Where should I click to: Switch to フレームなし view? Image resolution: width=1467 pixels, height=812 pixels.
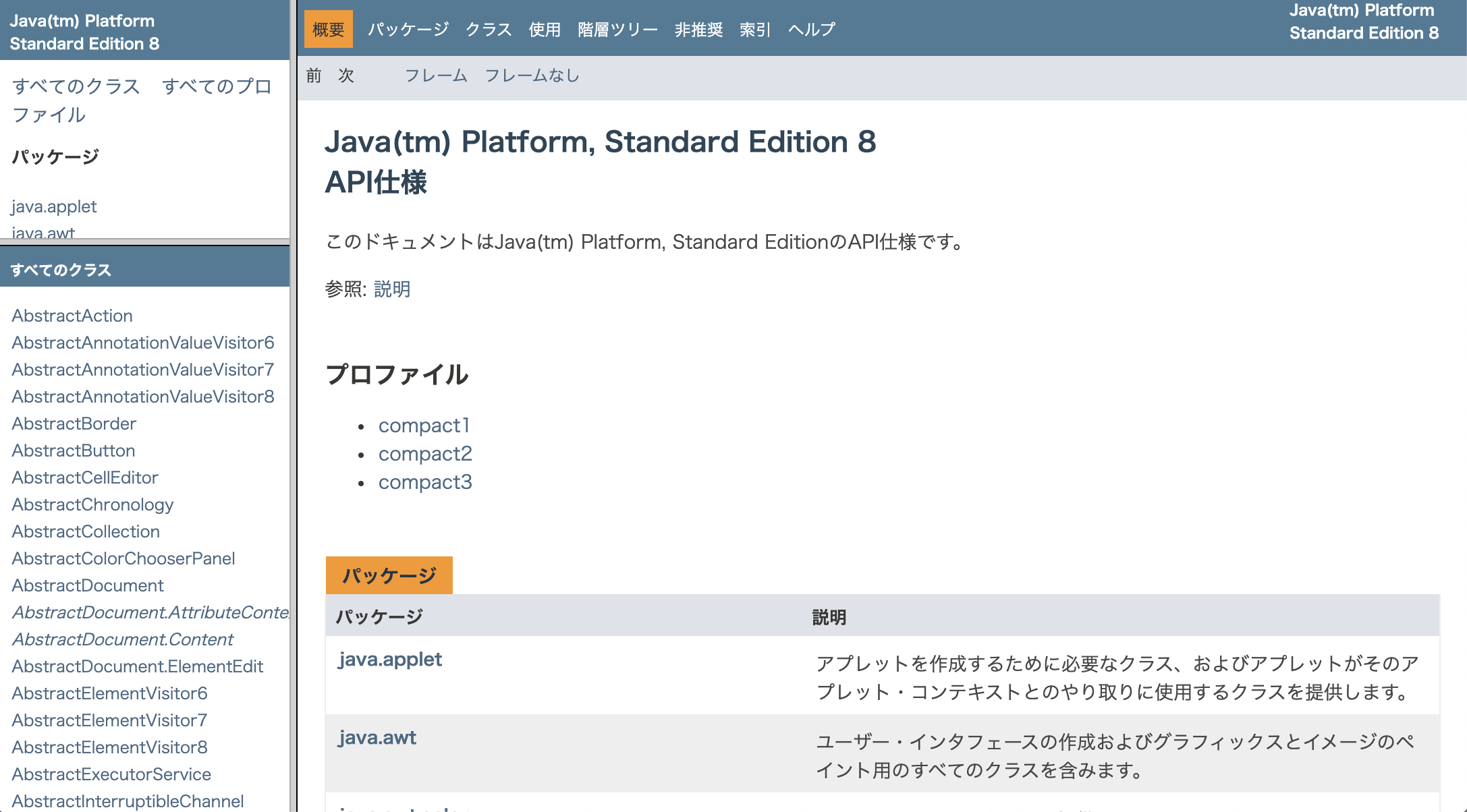pos(532,76)
